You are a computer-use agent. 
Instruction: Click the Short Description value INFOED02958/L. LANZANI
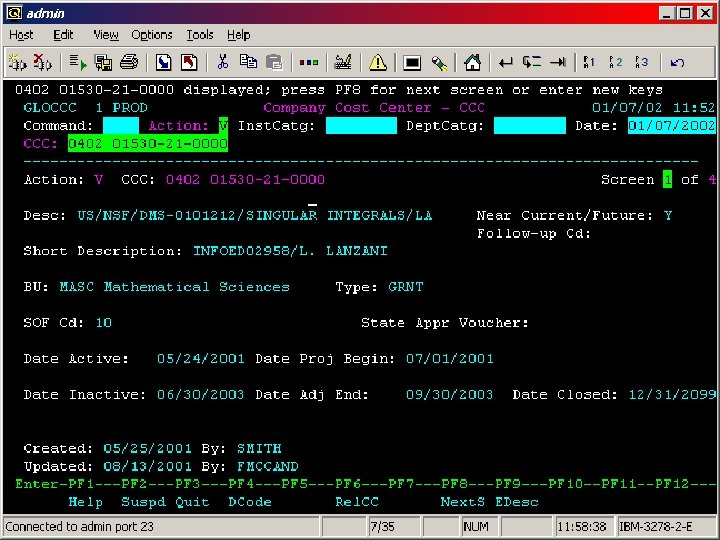[290, 251]
